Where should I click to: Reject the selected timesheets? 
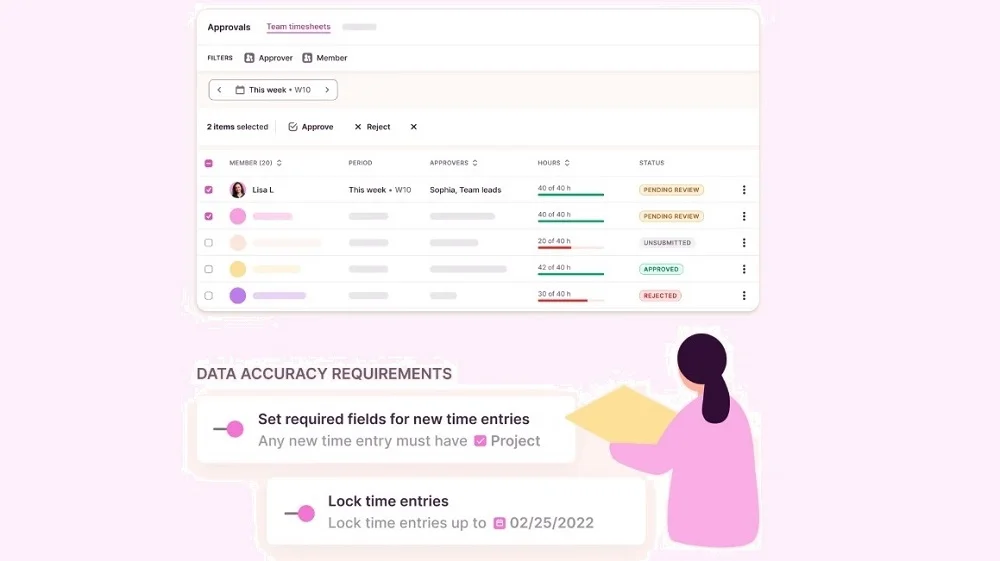click(x=372, y=127)
